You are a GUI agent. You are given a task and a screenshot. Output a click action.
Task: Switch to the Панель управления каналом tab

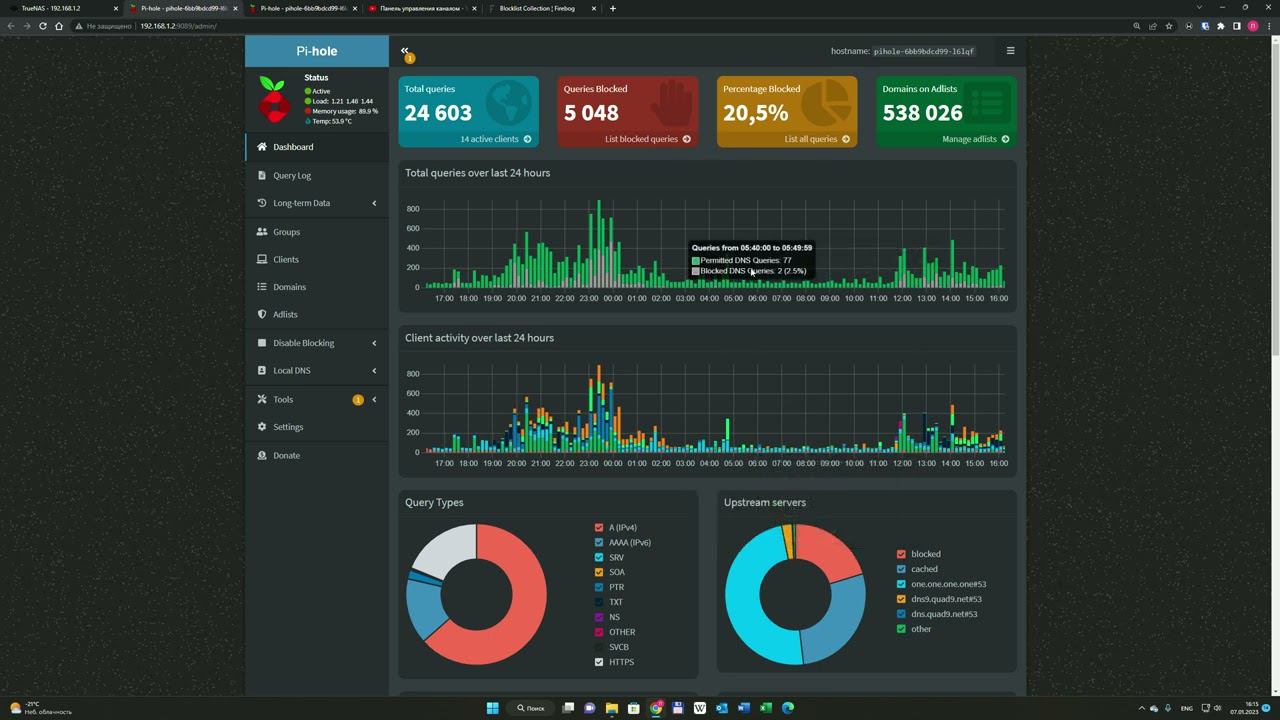click(x=422, y=8)
